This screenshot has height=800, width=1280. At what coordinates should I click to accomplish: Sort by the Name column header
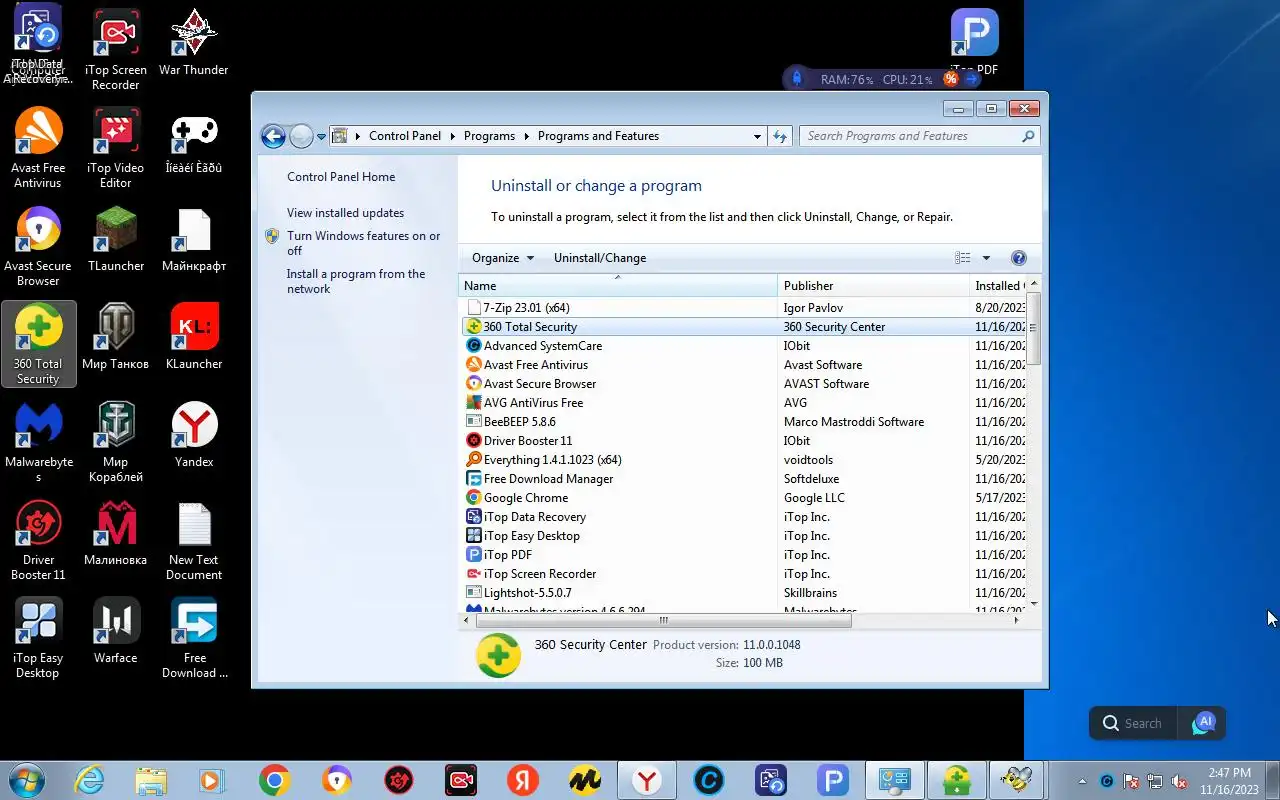(618, 286)
